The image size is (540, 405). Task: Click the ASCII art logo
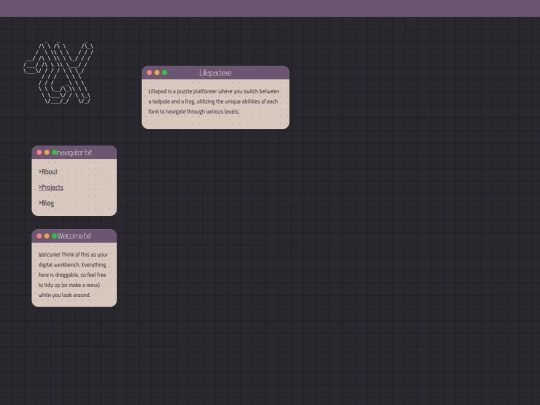[x=59, y=73]
